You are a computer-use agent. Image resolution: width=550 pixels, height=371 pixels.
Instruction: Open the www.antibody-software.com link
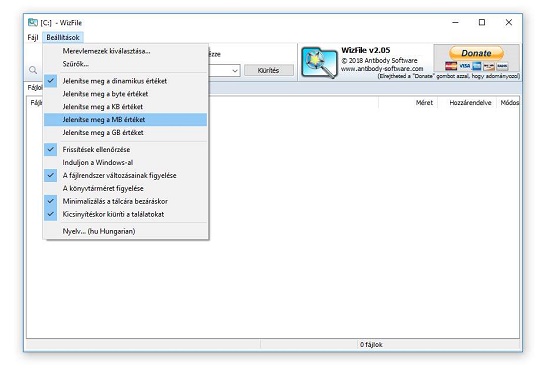(382, 69)
